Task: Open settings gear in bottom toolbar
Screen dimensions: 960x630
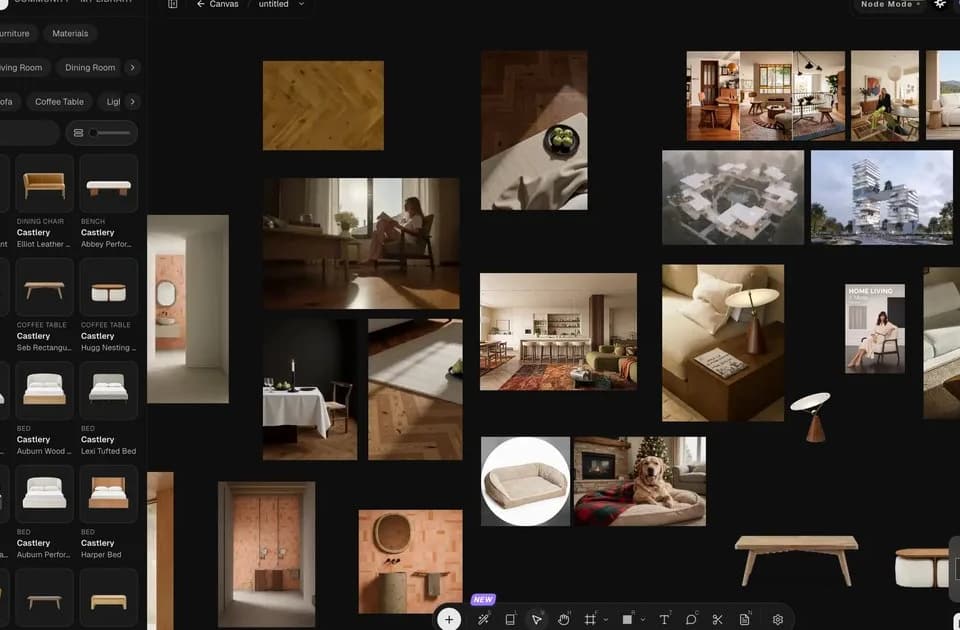Action: tap(778, 619)
